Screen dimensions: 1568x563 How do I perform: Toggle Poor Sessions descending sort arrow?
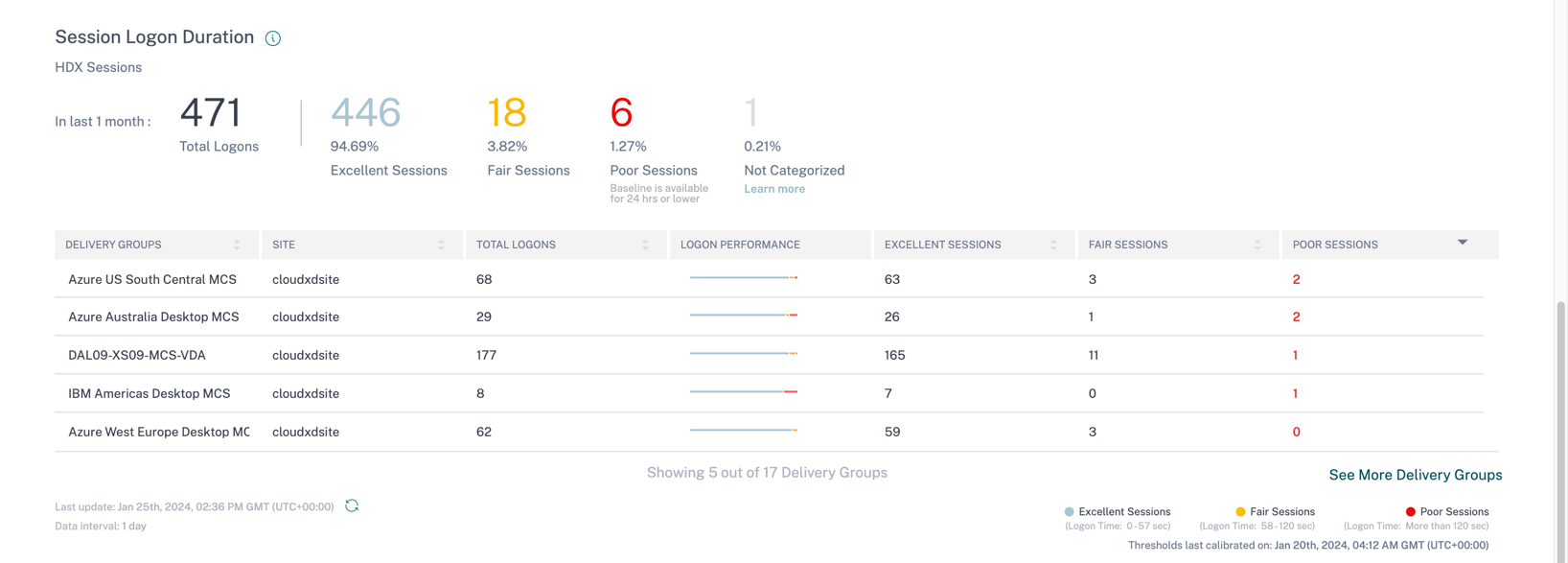[1463, 243]
